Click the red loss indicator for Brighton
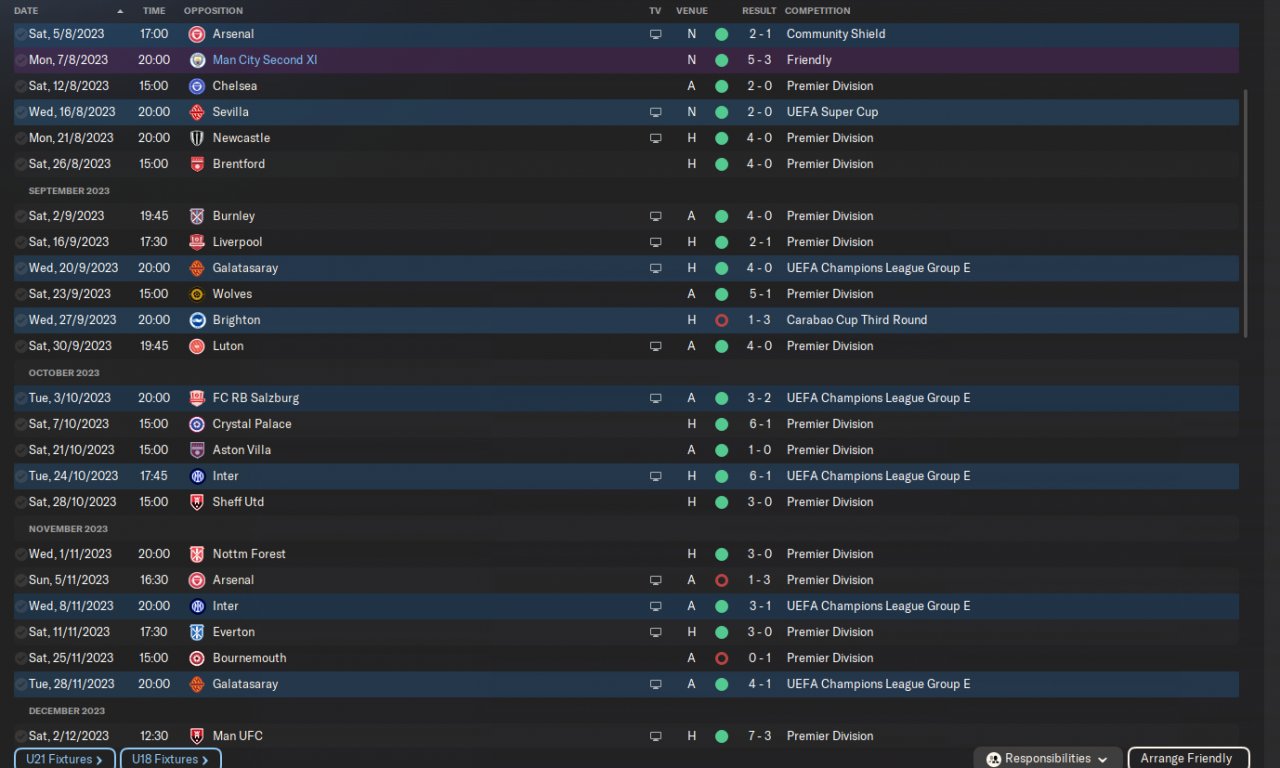Screen dimensions: 1280x768 point(721,320)
